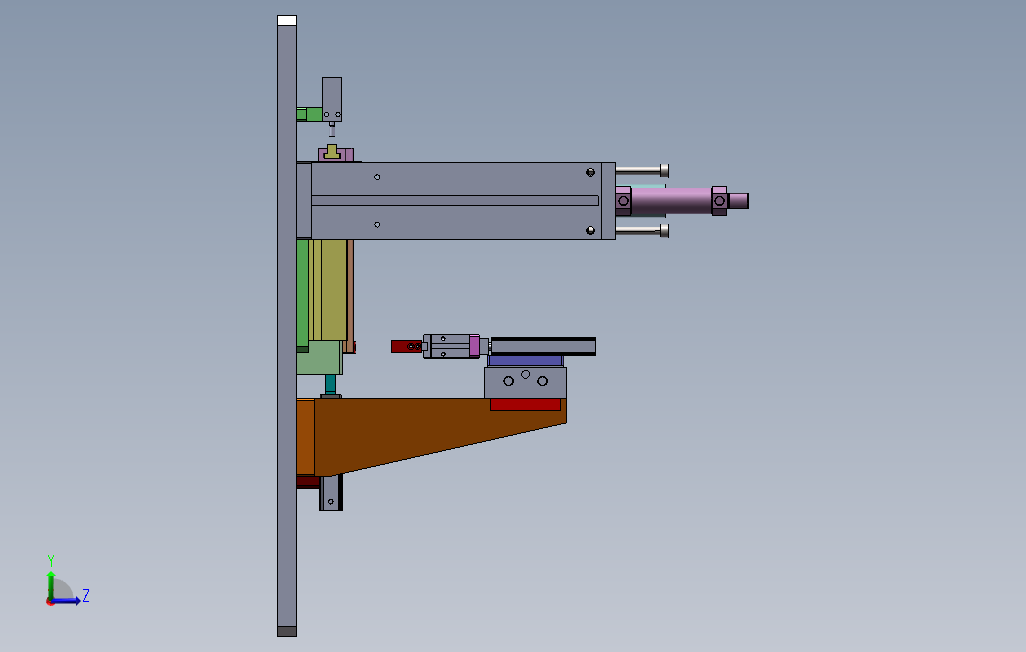Select the pale green block above teal post
The width and height of the screenshot is (1026, 652).
click(x=319, y=358)
